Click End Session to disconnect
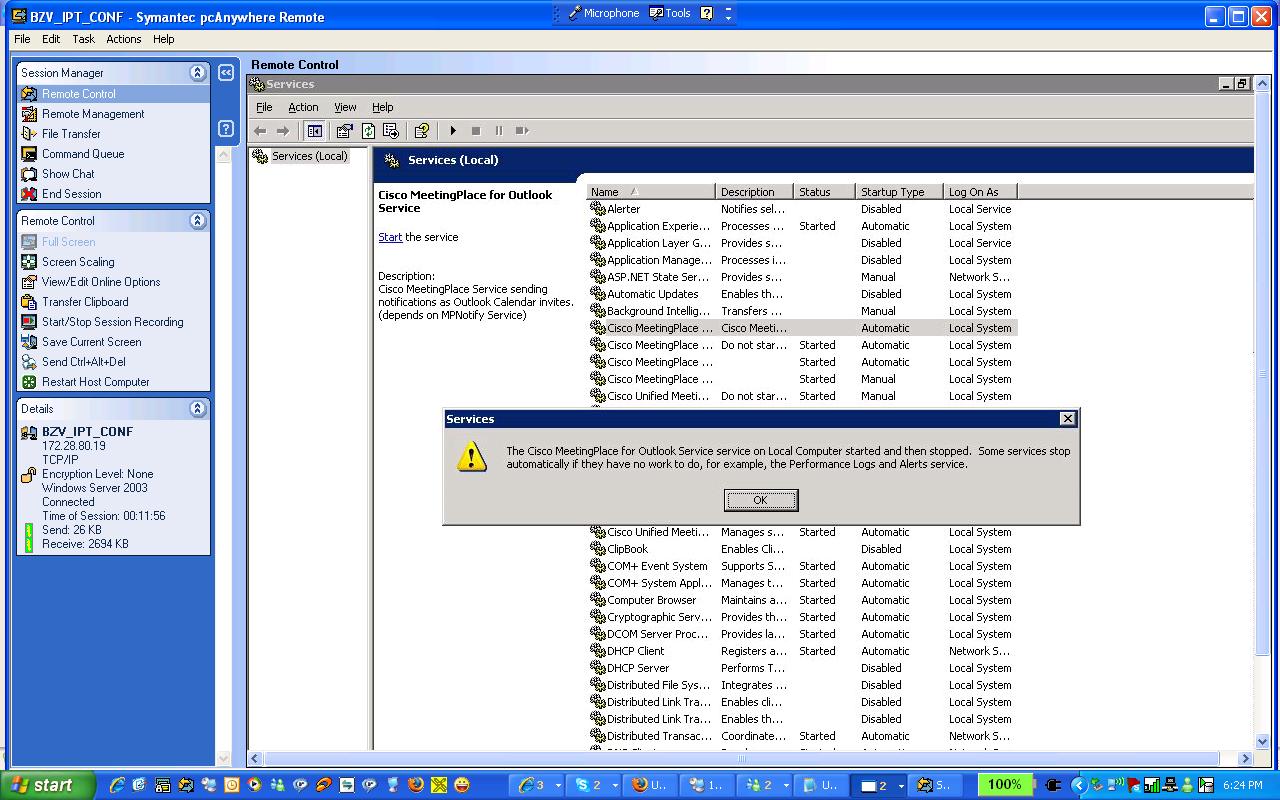 tap(71, 194)
